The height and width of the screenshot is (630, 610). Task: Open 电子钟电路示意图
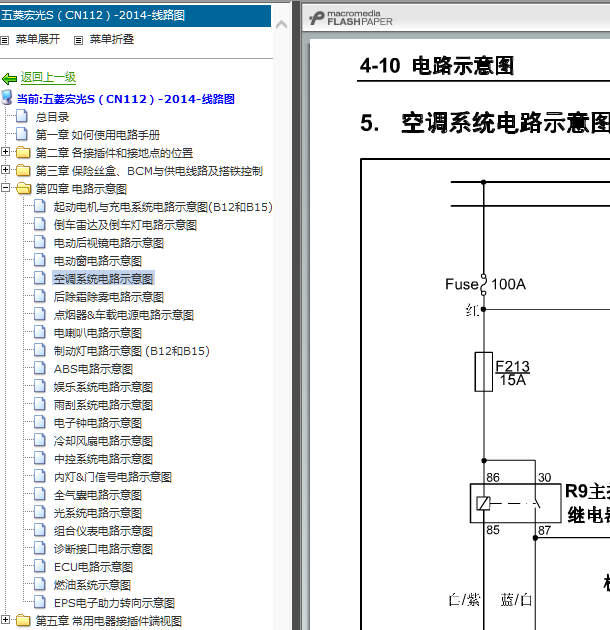(x=98, y=423)
